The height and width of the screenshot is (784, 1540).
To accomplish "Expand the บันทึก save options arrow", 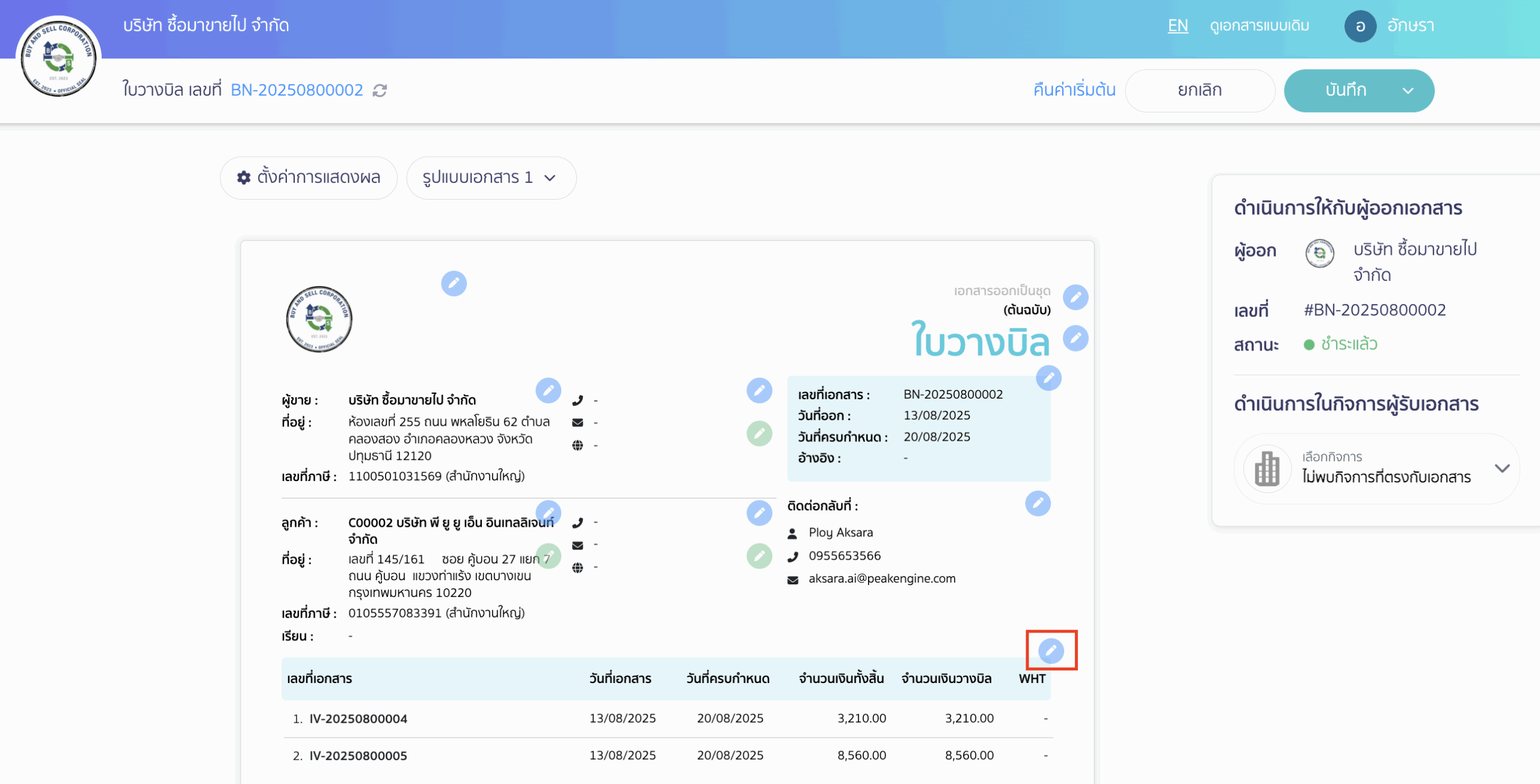I will 1408,91.
